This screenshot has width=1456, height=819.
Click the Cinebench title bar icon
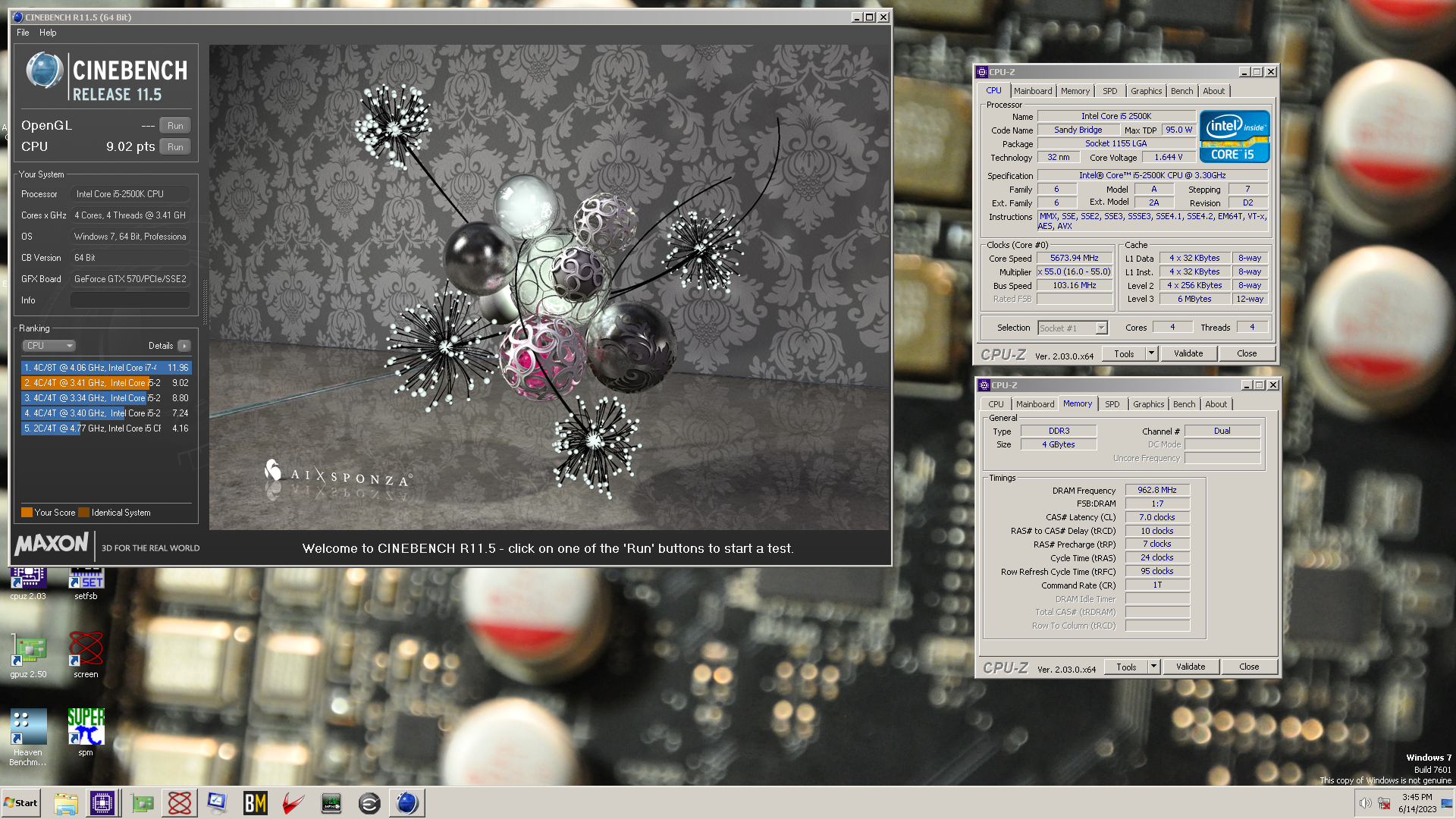click(18, 17)
